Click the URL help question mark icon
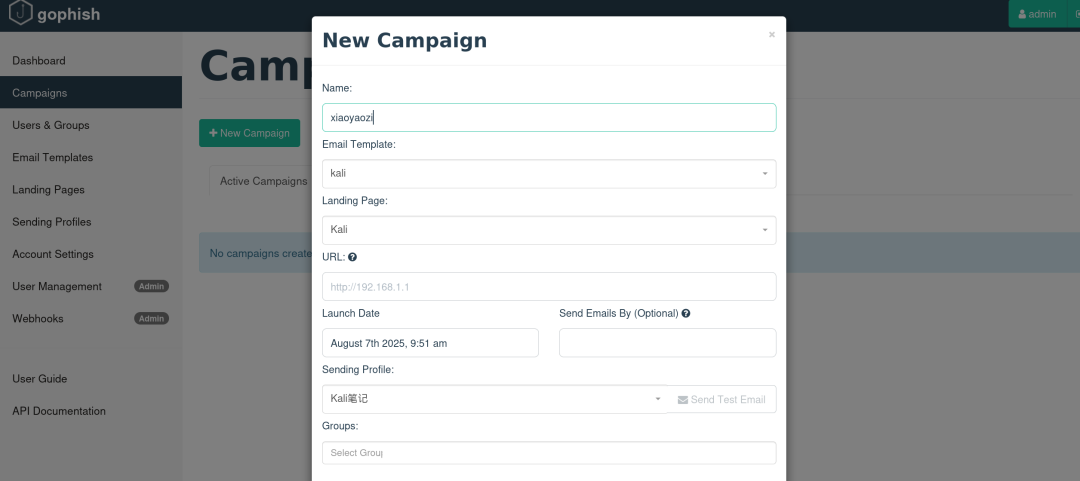The width and height of the screenshot is (1080, 481). (352, 257)
